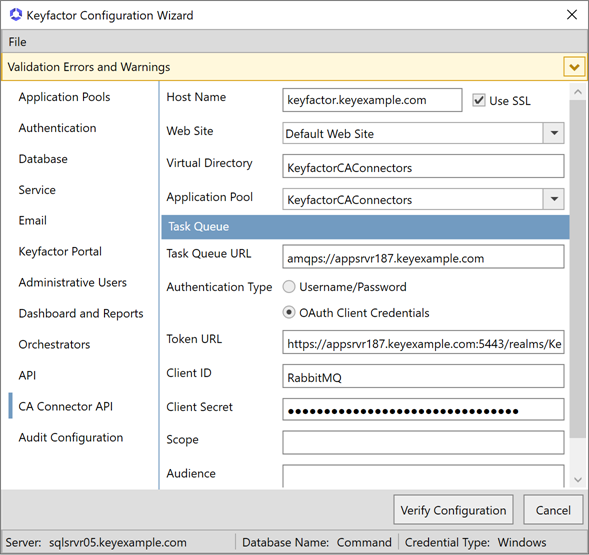Click into the Task Queue URL field
The height and width of the screenshot is (555, 589).
pos(423,257)
